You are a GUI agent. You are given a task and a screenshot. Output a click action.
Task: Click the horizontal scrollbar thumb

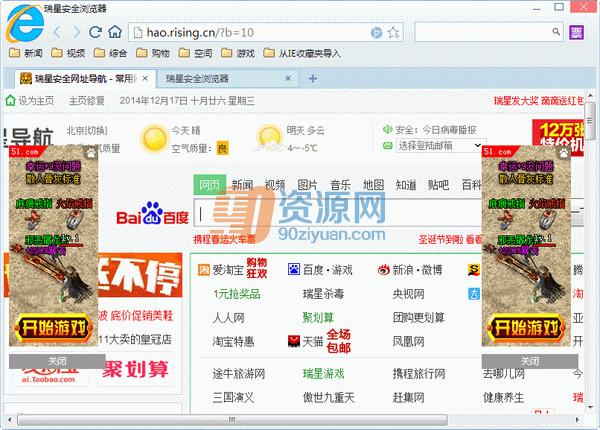click(232, 420)
